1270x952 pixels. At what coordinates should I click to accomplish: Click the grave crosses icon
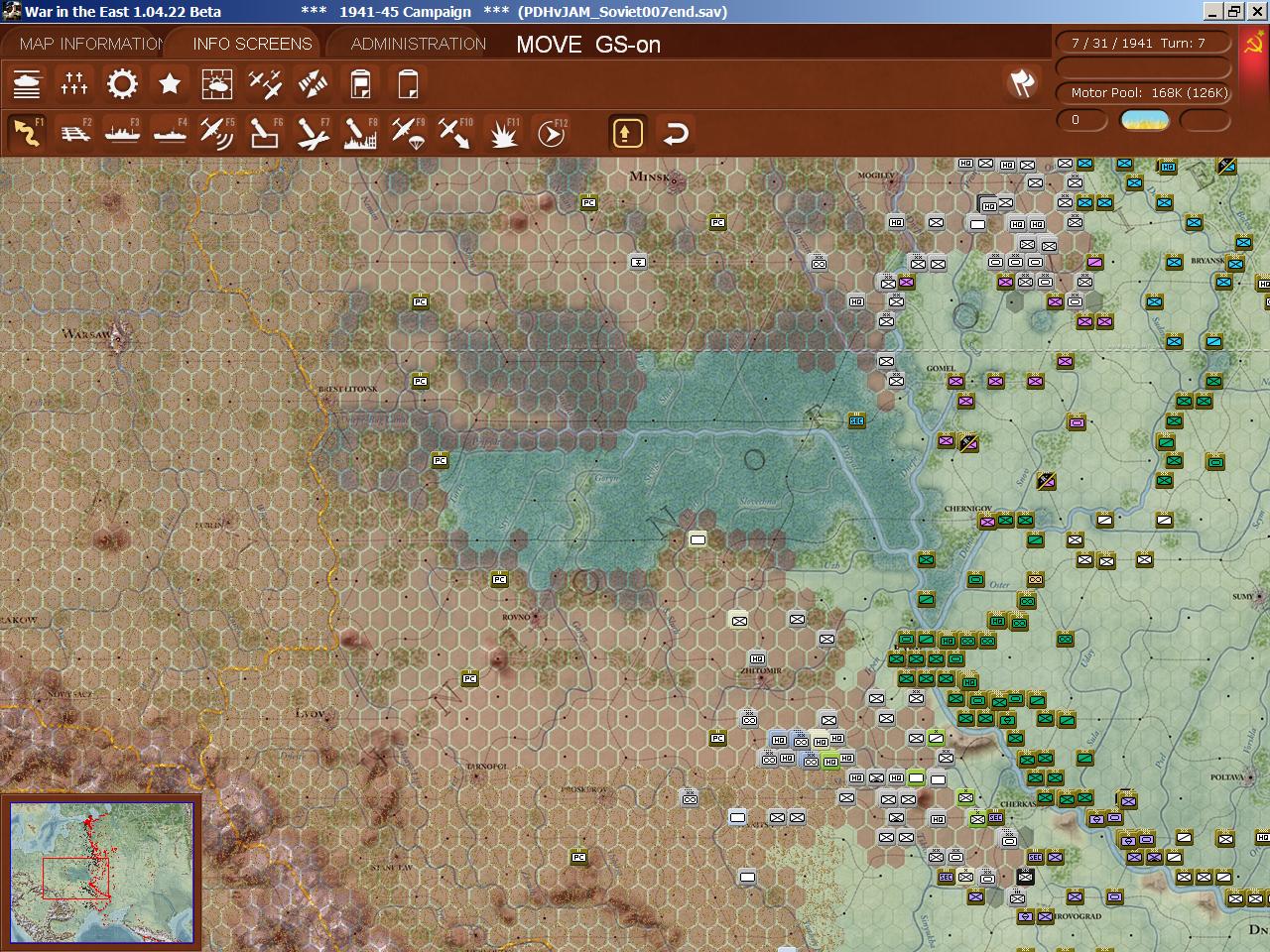(74, 84)
